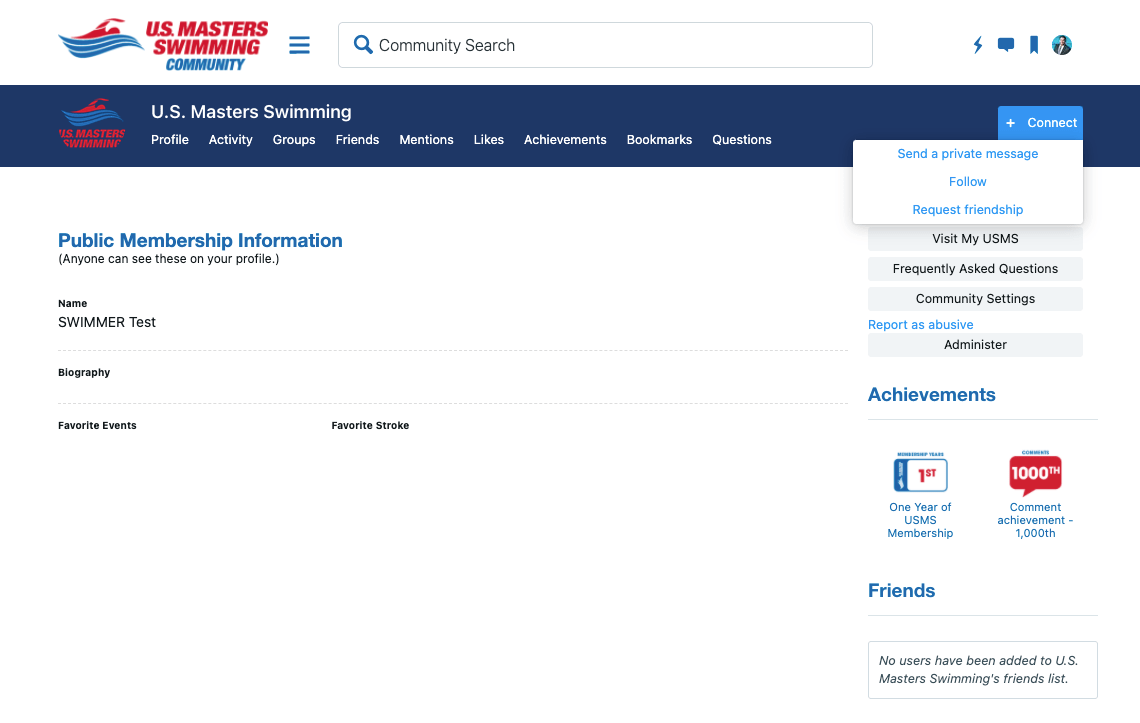Start a search with the magnifier icon
Viewport: 1140px width, 723px height.
click(362, 44)
